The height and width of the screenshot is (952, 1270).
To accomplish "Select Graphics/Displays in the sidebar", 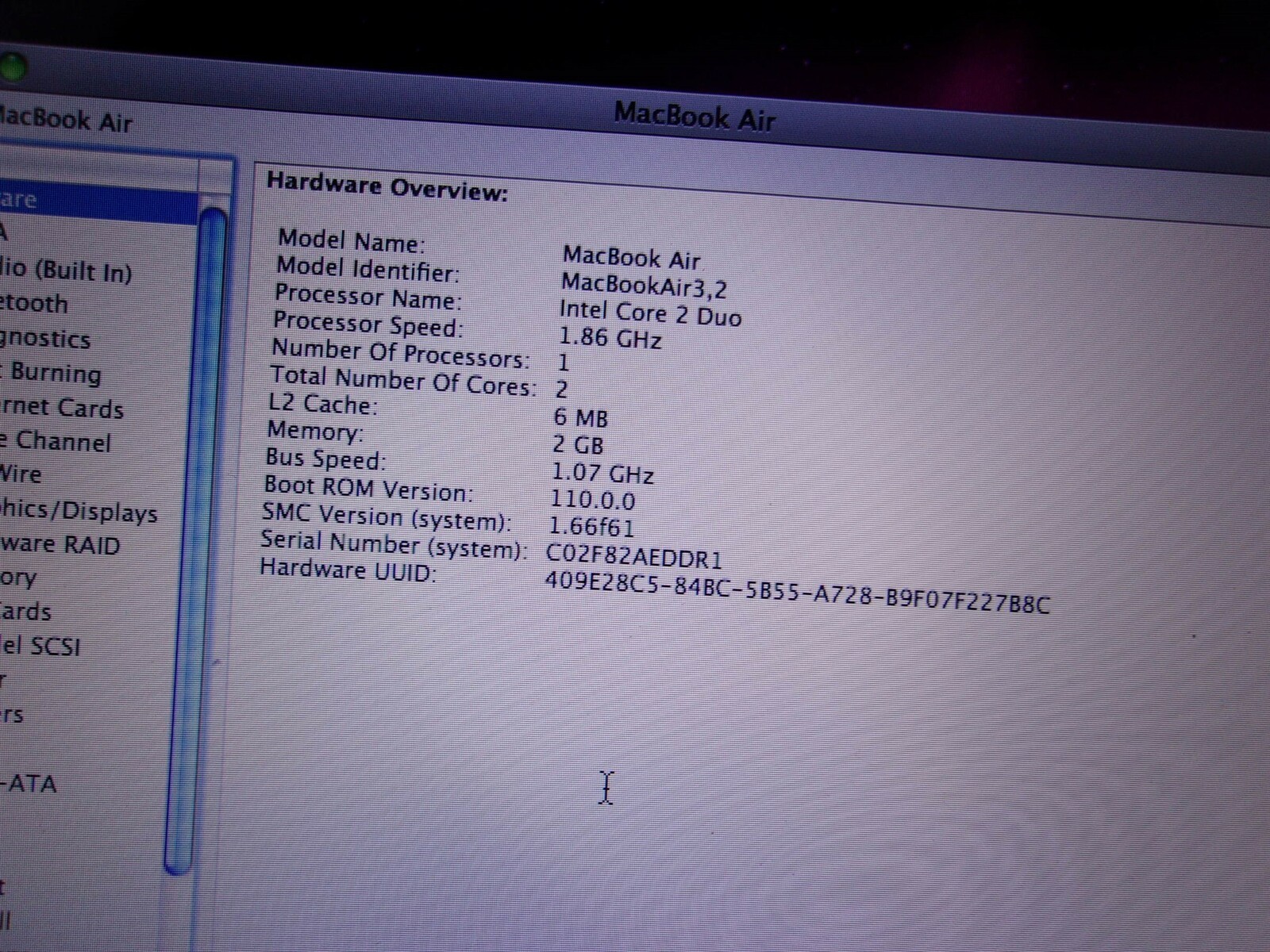I will click(x=79, y=512).
